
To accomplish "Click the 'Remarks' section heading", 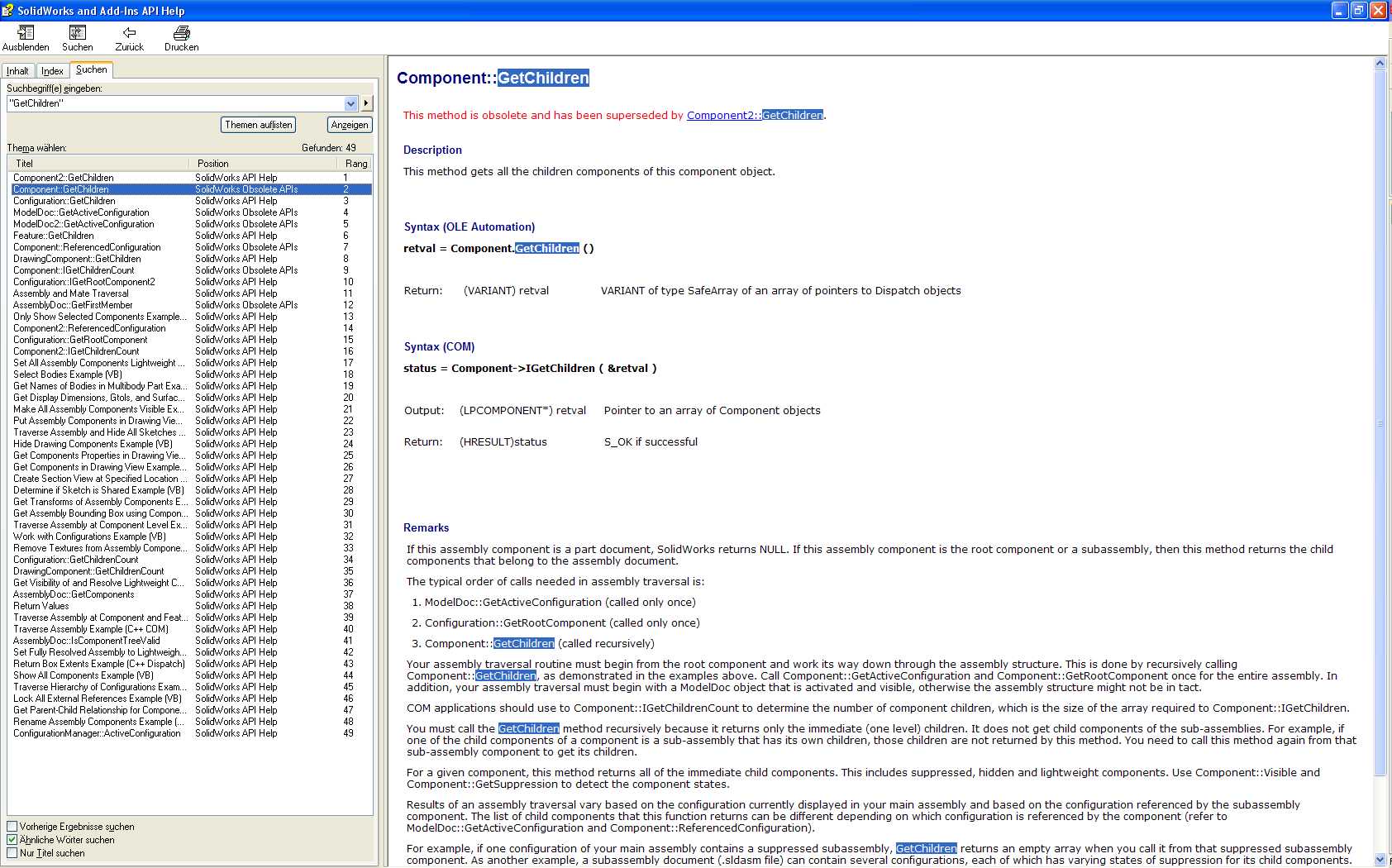I will tap(427, 527).
